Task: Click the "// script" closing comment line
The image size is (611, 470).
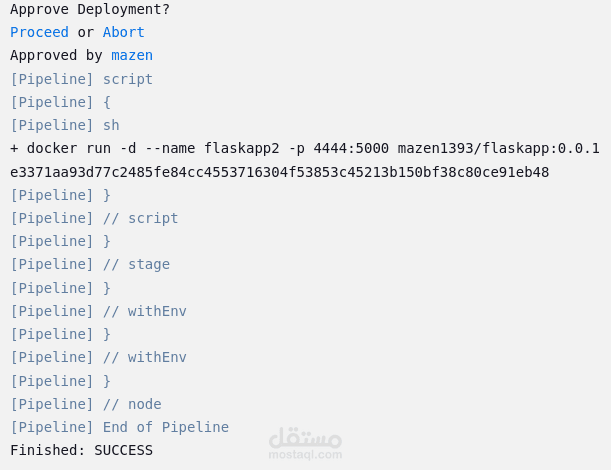Action: (94, 218)
